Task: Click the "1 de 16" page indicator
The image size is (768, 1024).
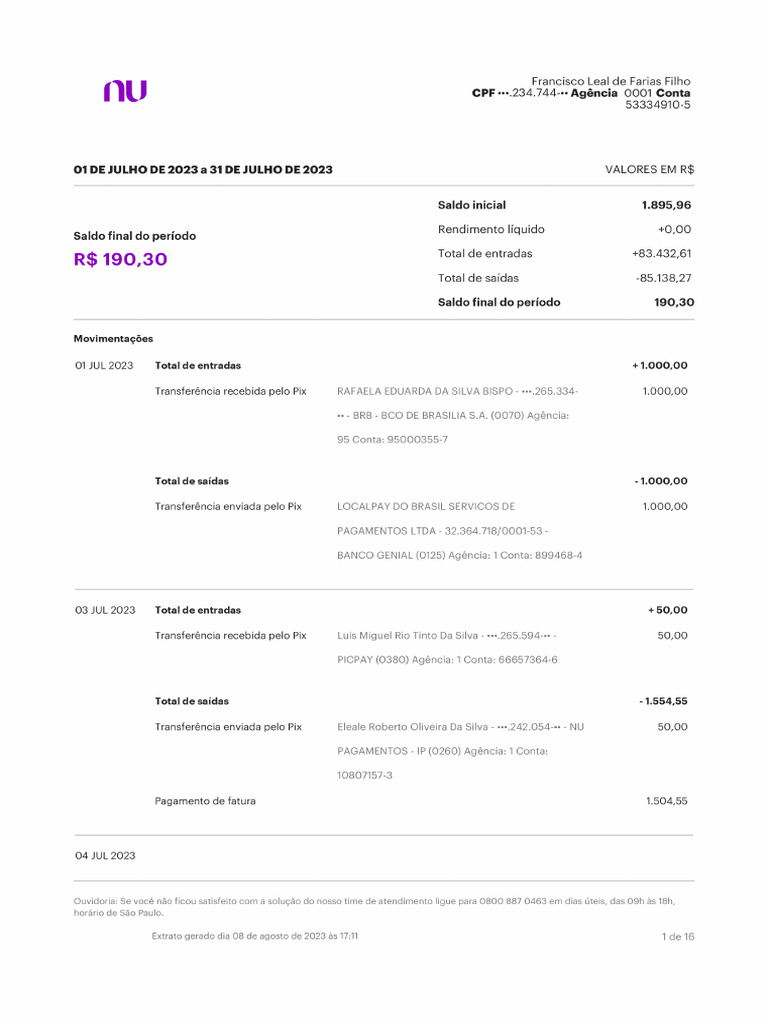Action: pos(677,937)
